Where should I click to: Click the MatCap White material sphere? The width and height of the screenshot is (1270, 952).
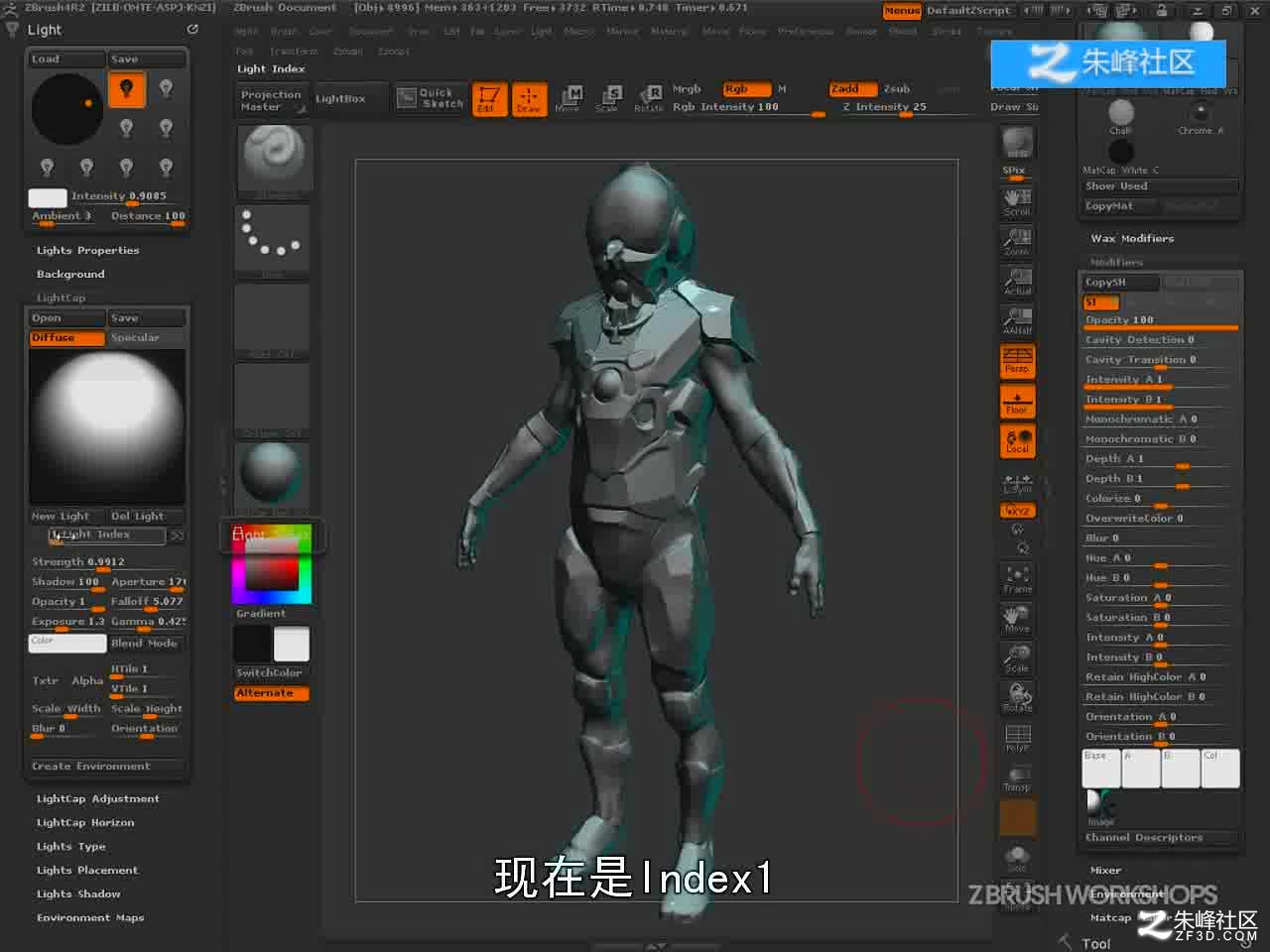coord(1121,152)
